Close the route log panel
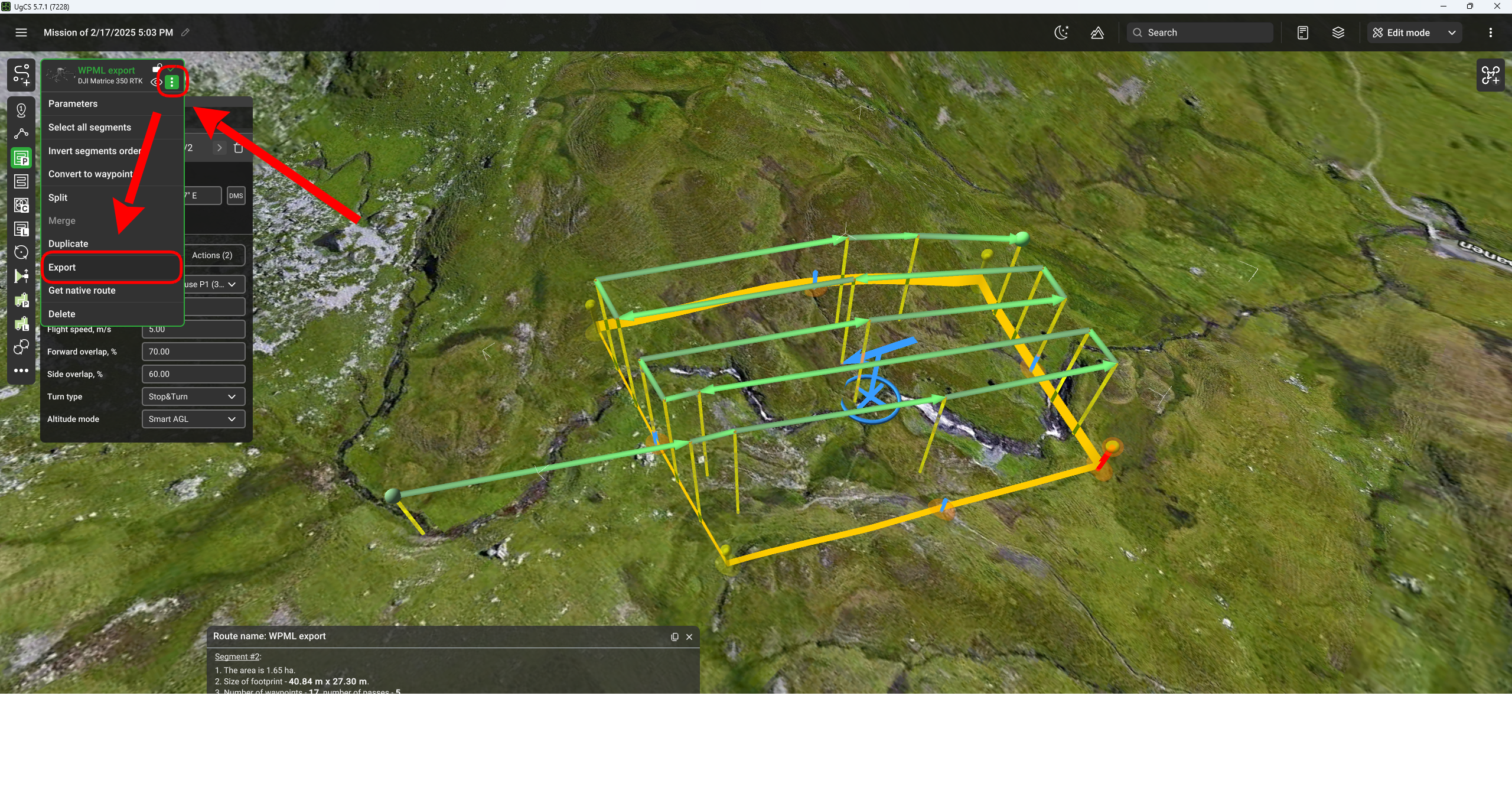 689,637
